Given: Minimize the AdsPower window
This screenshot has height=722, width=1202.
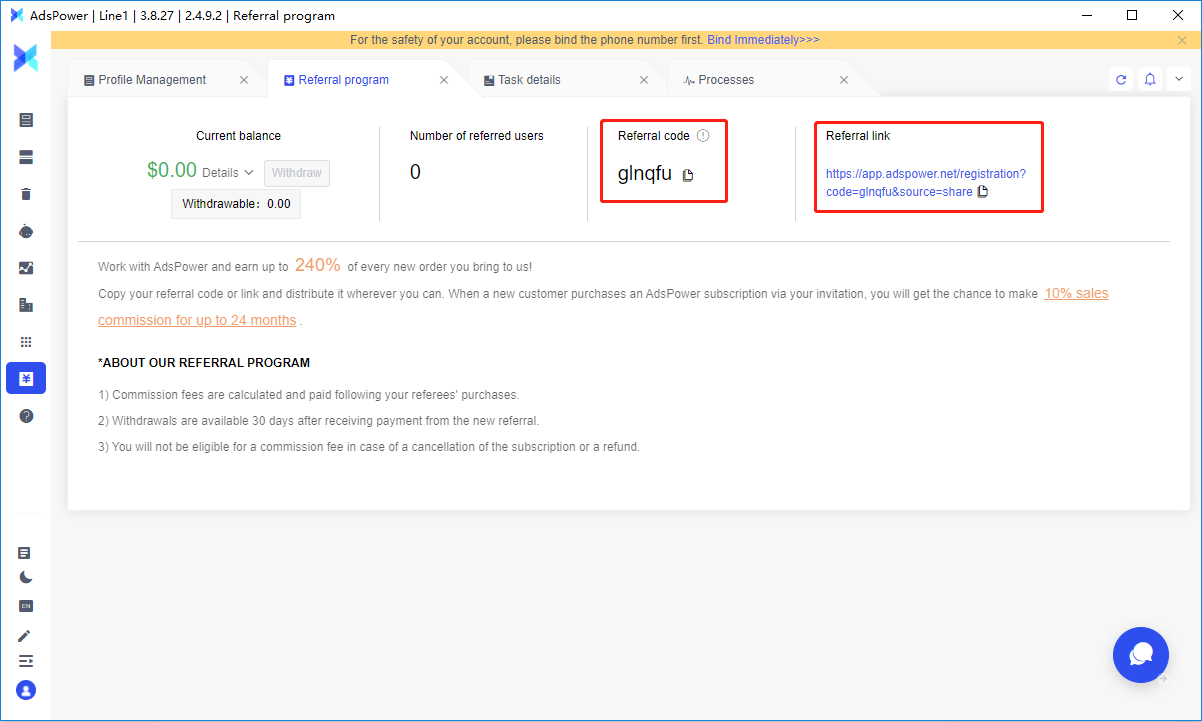Looking at the screenshot, I should (1087, 15).
